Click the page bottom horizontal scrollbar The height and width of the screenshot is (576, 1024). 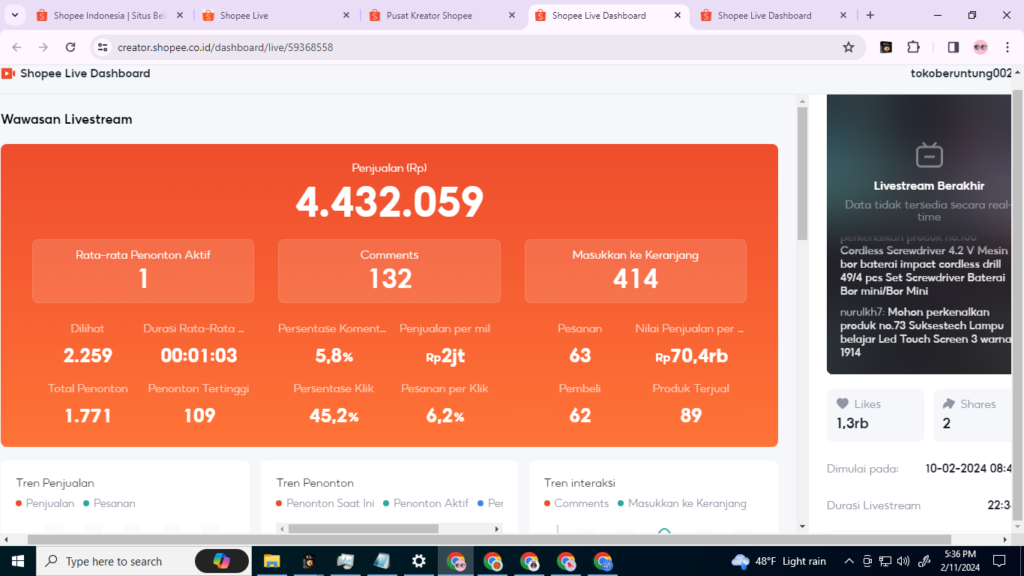[x=489, y=539]
